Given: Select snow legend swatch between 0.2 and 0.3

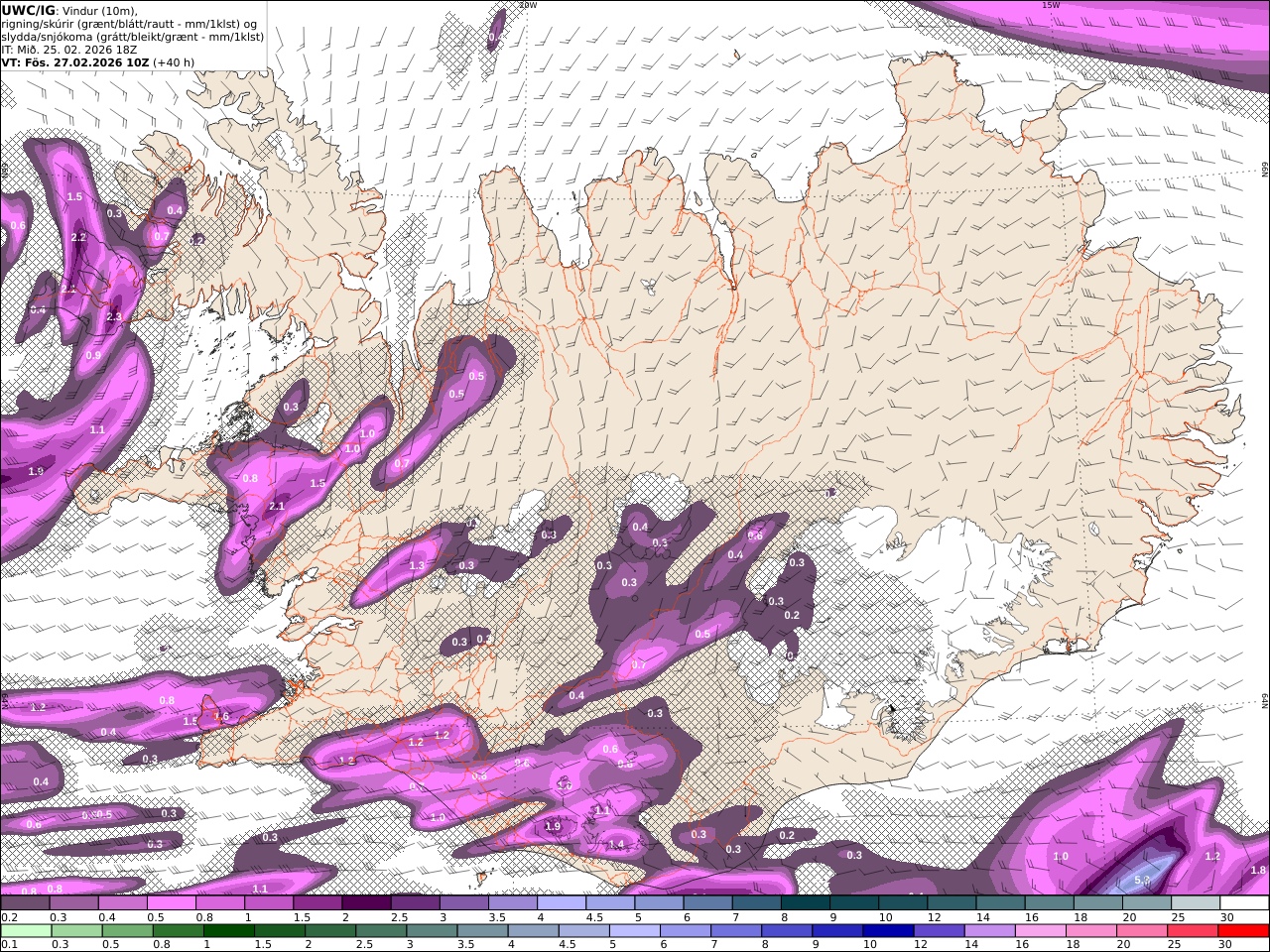Looking at the screenshot, I should [25, 903].
